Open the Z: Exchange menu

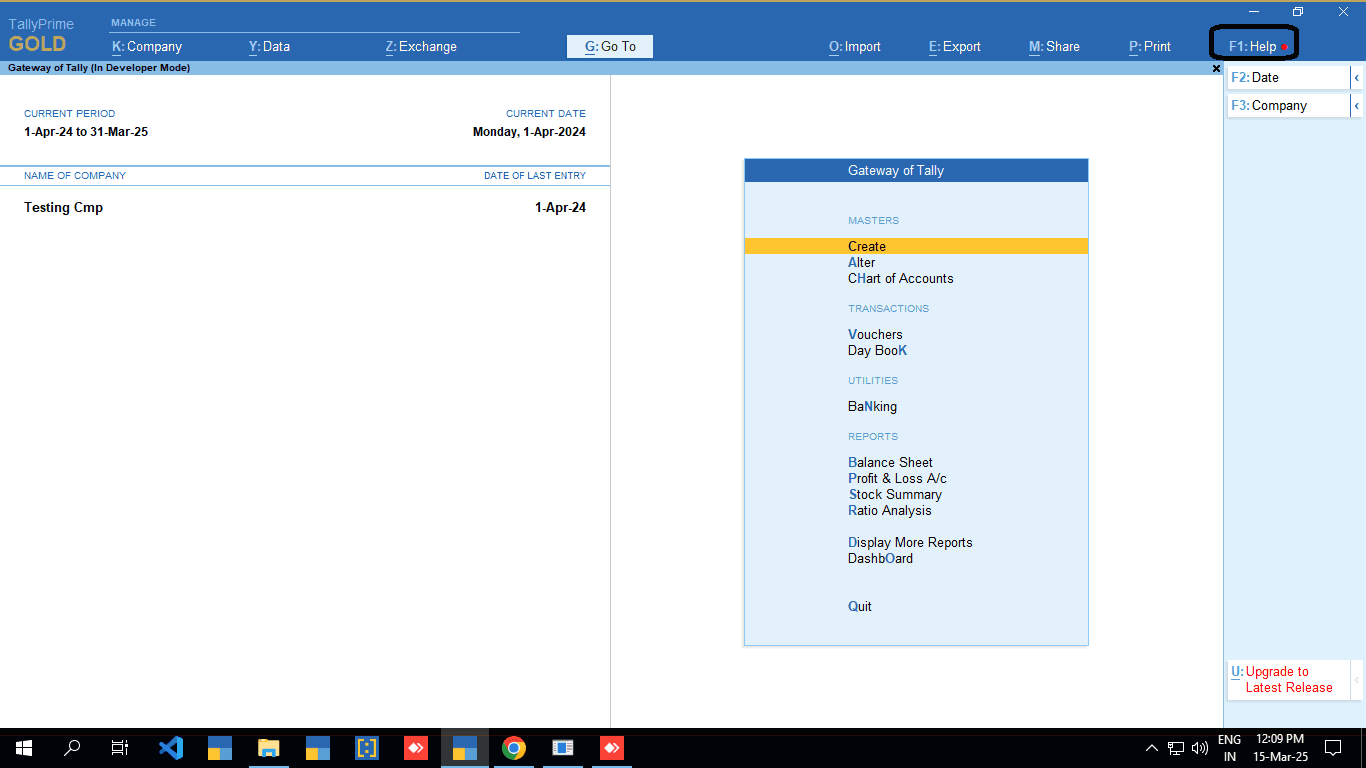(x=421, y=46)
